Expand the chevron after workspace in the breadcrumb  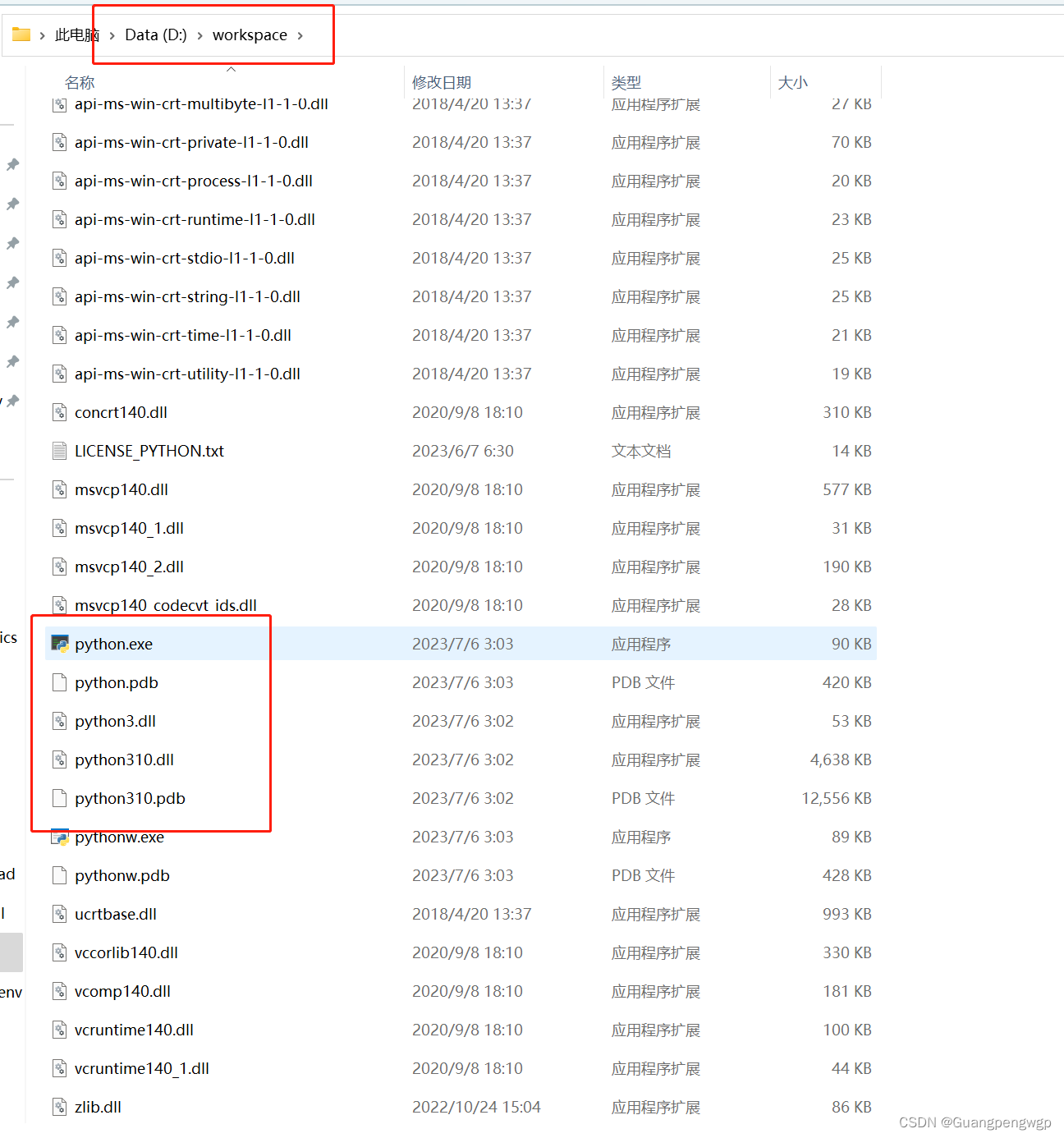click(300, 35)
